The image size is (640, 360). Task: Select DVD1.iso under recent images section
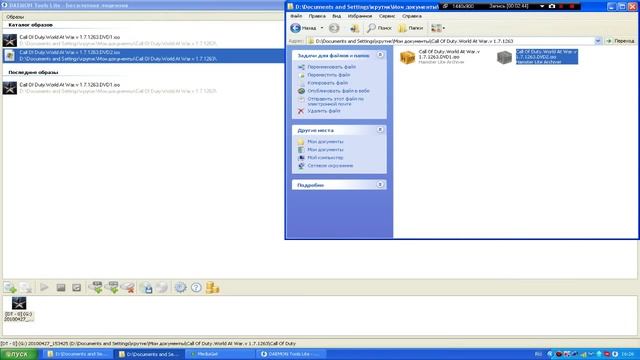click(x=143, y=88)
